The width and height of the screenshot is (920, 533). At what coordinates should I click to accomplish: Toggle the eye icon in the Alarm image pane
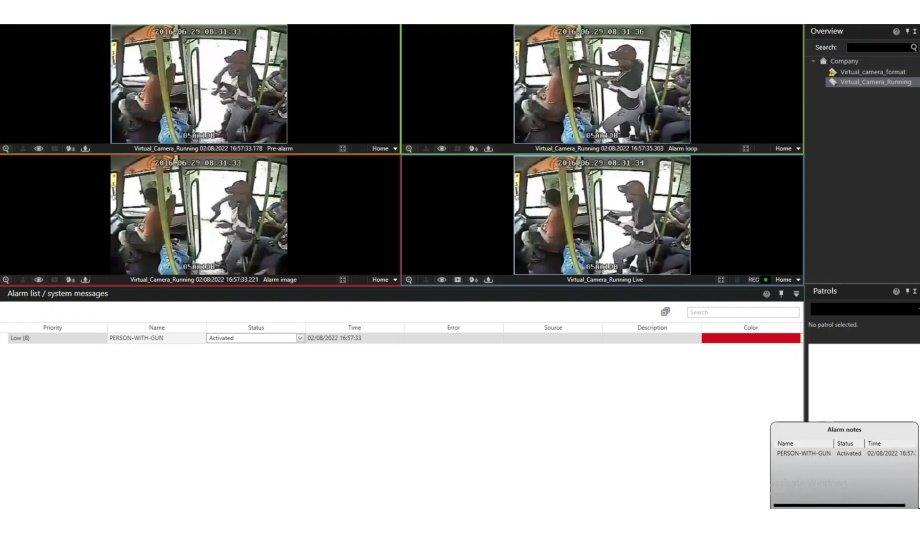[x=39, y=280]
